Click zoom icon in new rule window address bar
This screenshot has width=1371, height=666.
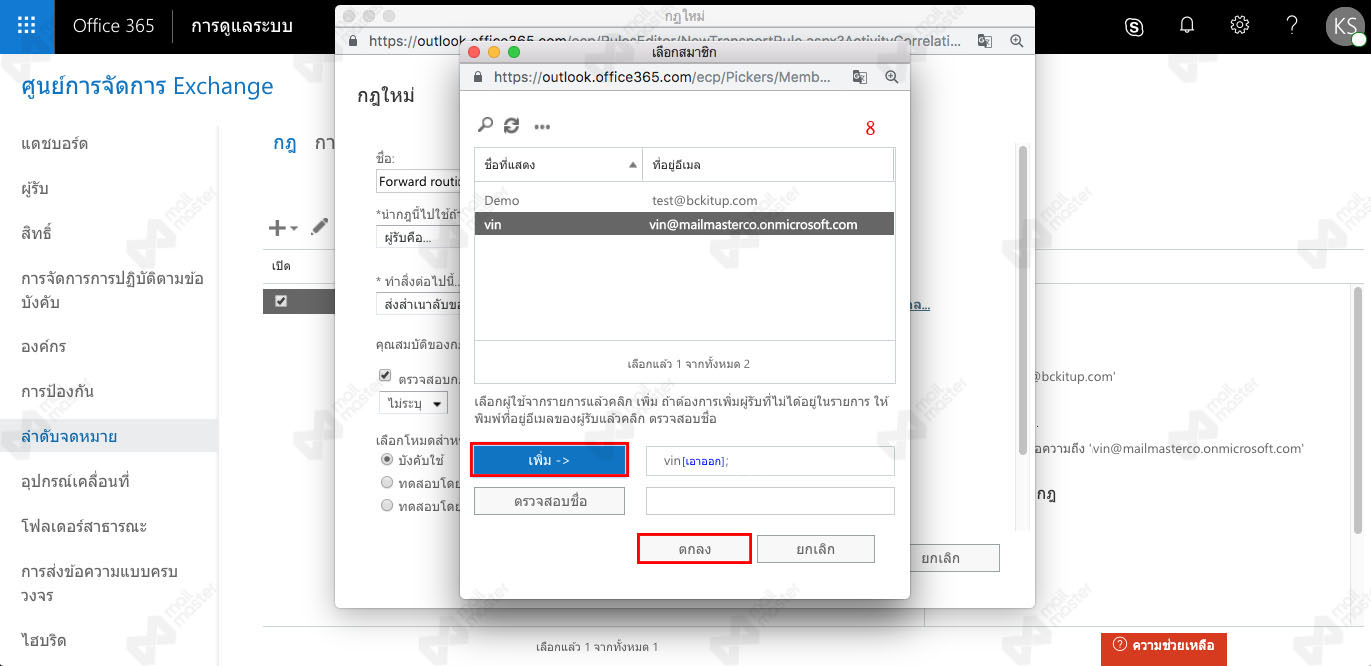point(1016,41)
